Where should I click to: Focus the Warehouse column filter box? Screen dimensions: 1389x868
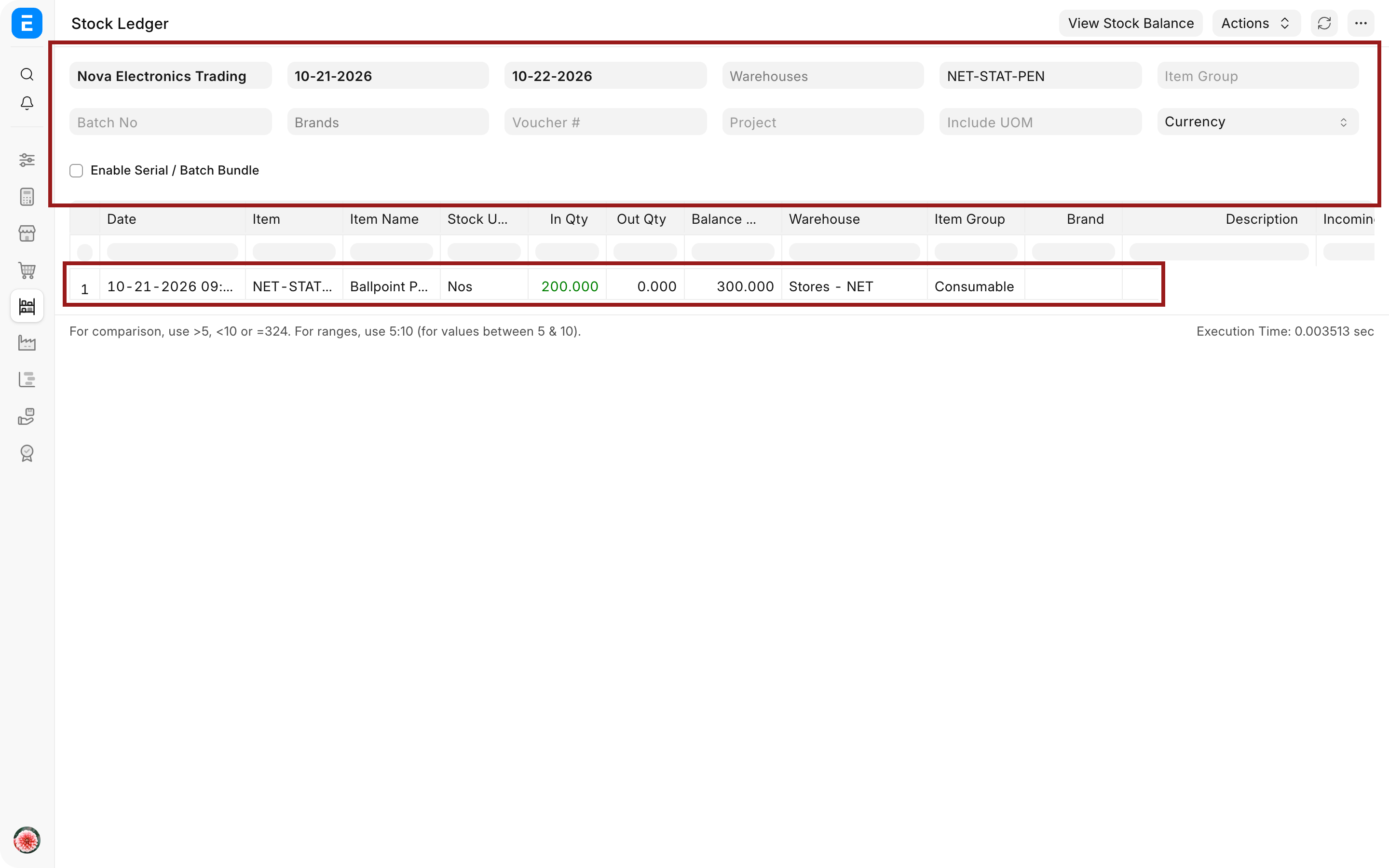(854, 251)
